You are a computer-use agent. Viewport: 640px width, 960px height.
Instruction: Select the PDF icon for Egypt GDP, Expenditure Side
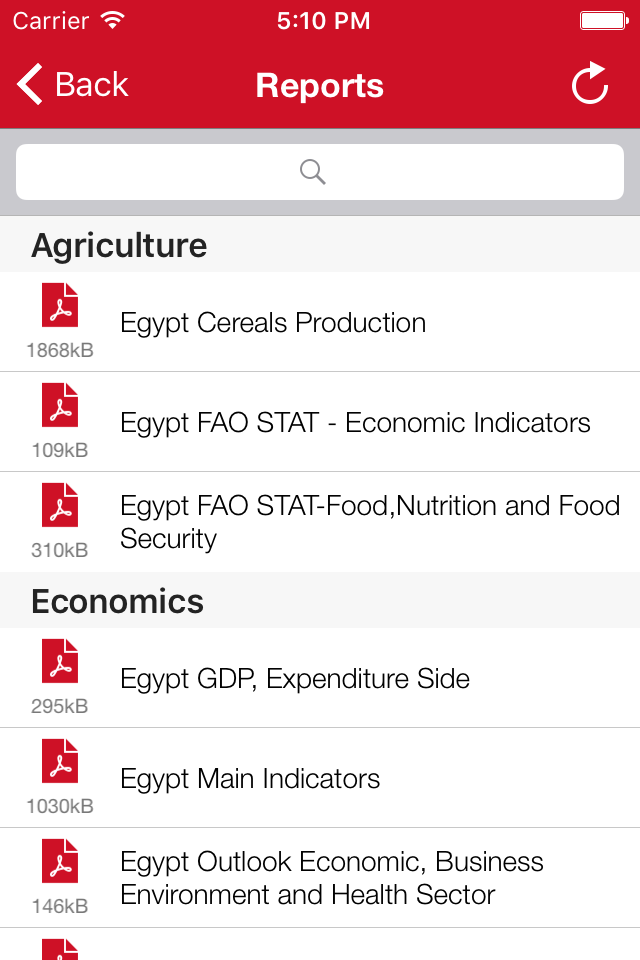pyautogui.click(x=59, y=663)
